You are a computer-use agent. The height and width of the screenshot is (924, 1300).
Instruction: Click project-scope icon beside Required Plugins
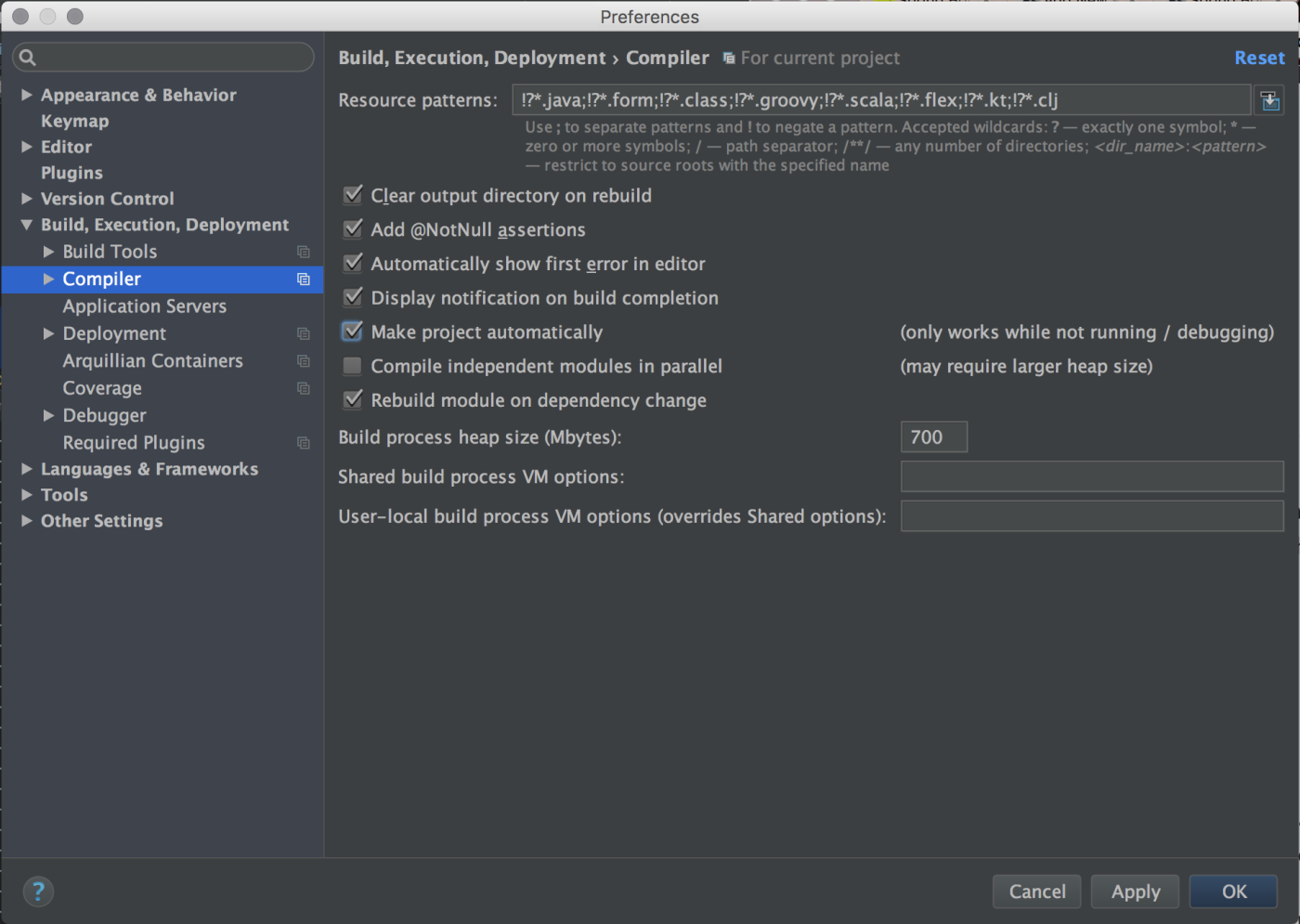pyautogui.click(x=303, y=443)
